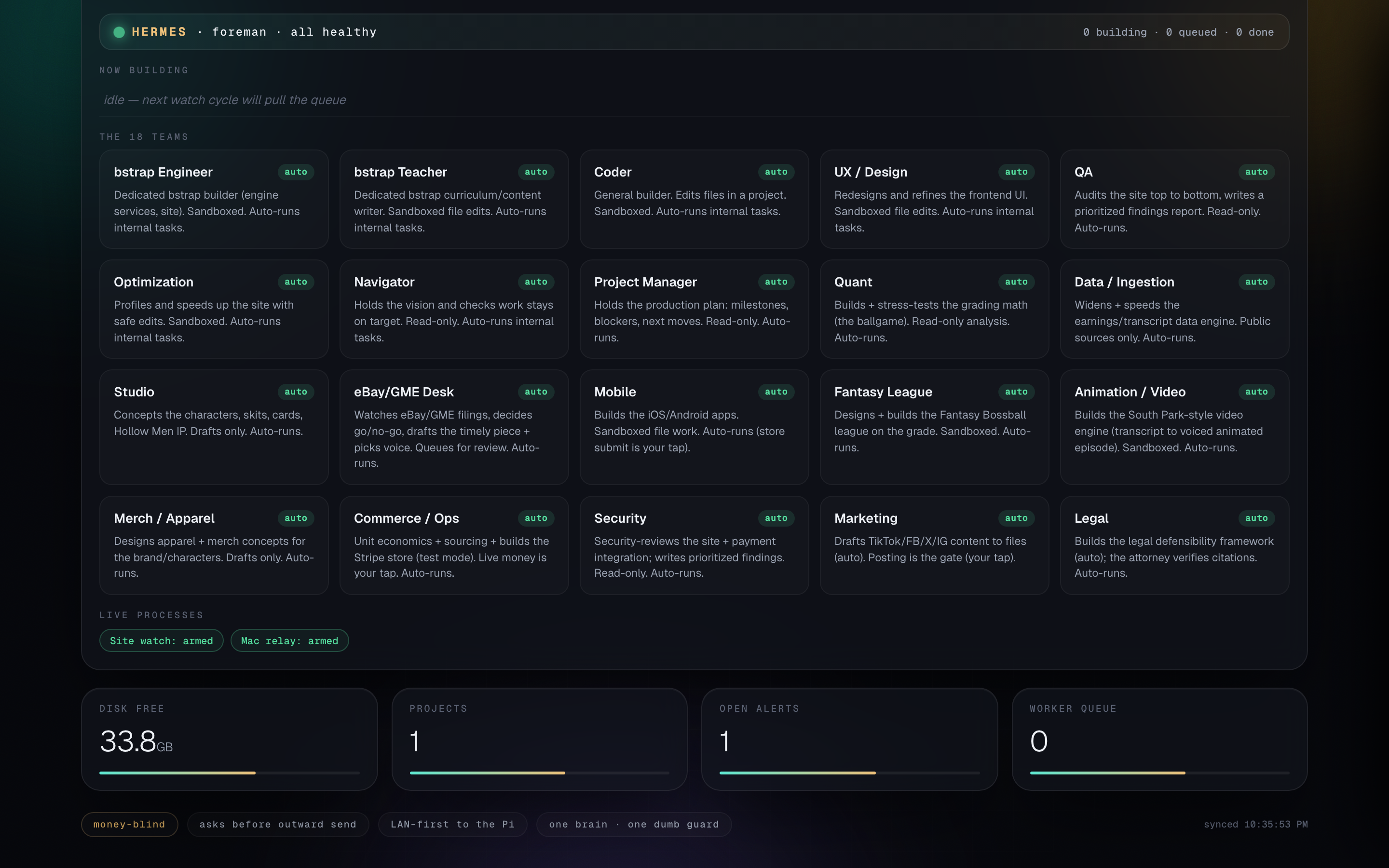Click auto badge on Mobile card
The width and height of the screenshot is (1389, 868).
pyautogui.click(x=776, y=392)
